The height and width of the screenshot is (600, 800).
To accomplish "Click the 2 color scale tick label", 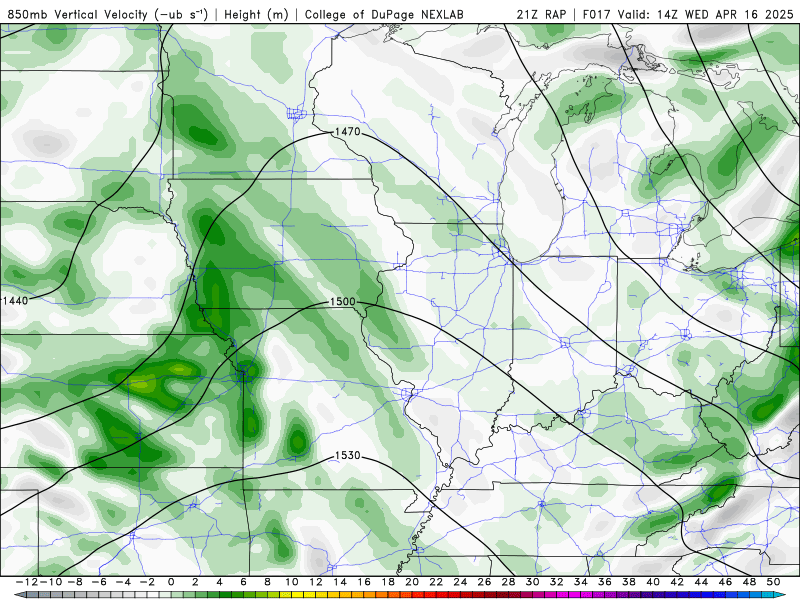I will tap(195, 582).
